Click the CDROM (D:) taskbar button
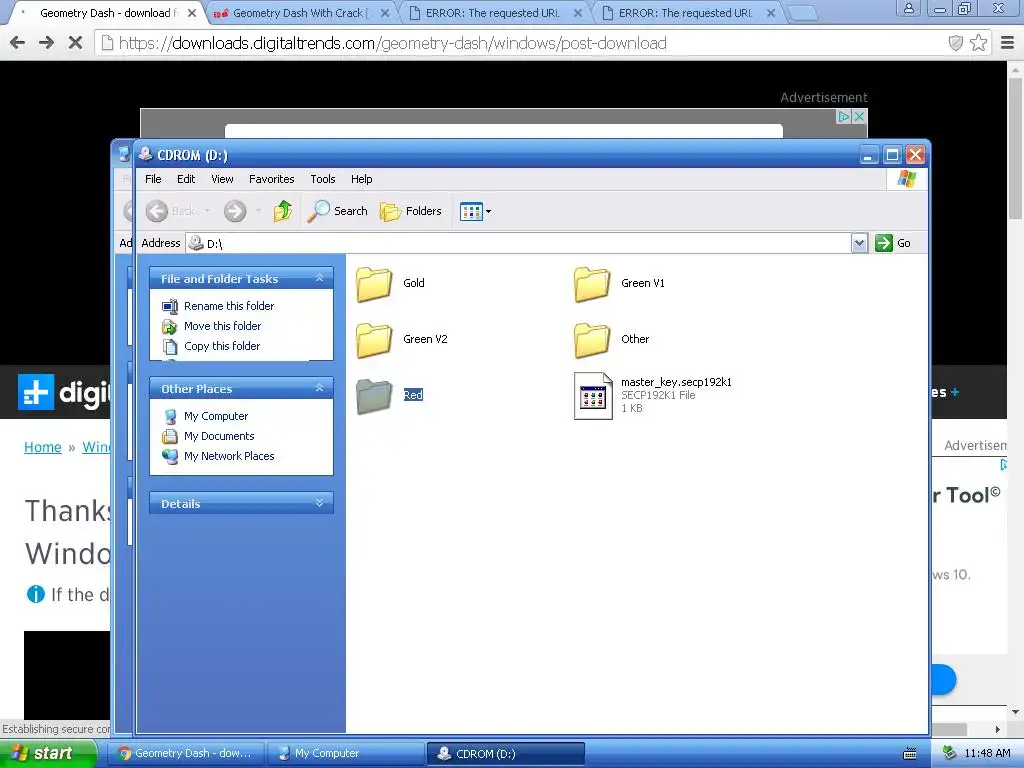 click(x=505, y=753)
